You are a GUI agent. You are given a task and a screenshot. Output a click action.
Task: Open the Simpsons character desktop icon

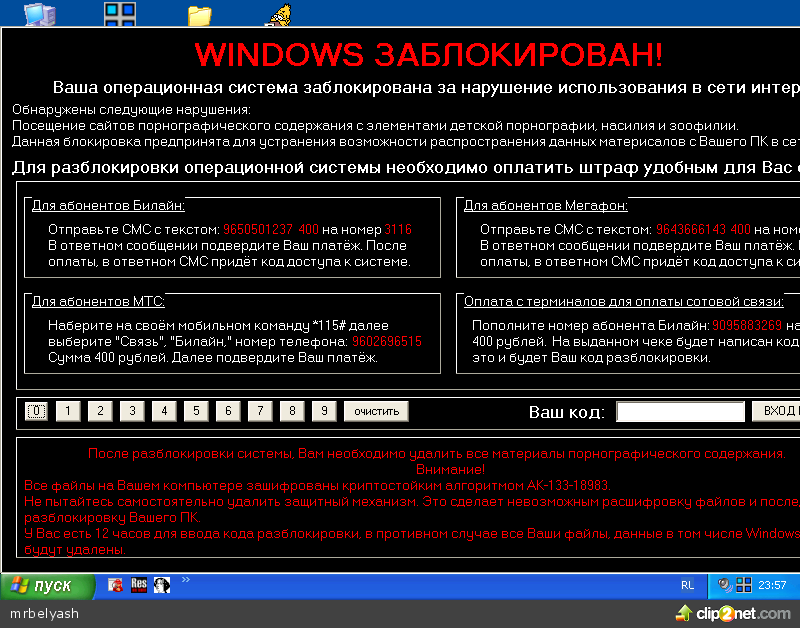click(280, 14)
